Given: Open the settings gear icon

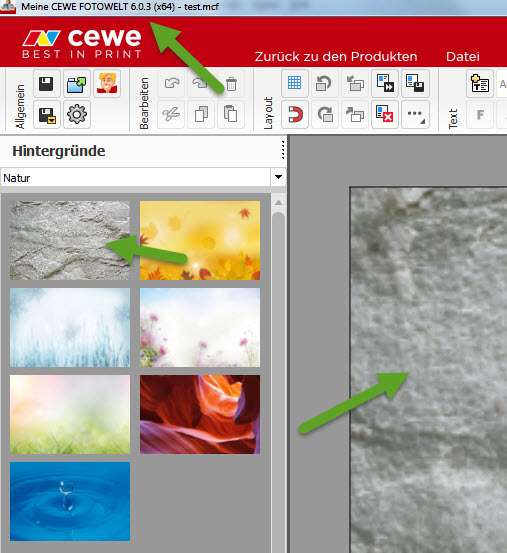Looking at the screenshot, I should pos(77,114).
